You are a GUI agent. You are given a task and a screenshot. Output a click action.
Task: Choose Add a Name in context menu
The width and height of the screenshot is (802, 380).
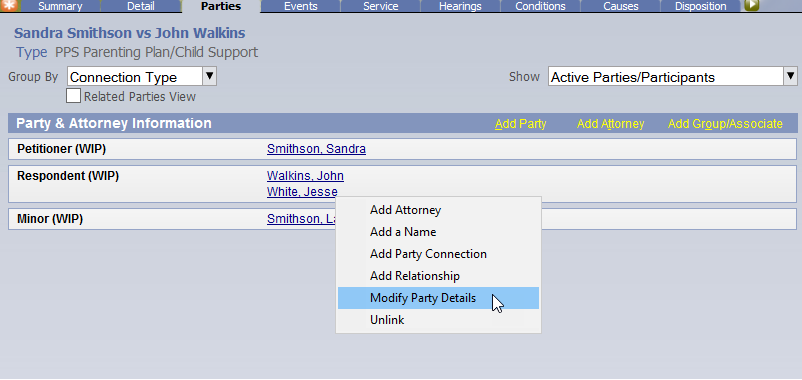(x=438, y=232)
